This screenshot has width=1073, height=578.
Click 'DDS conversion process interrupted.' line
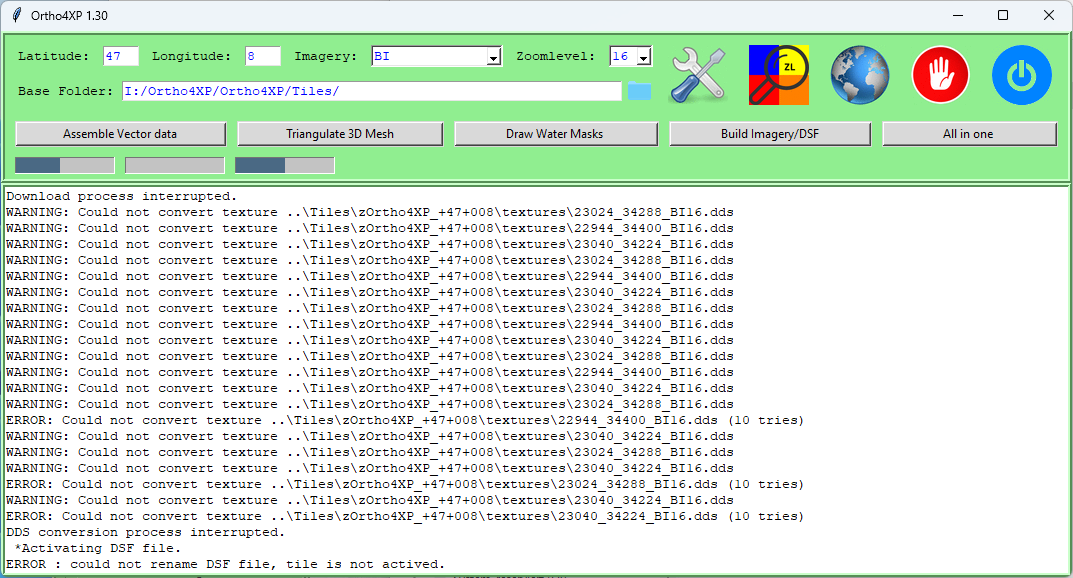coord(146,532)
